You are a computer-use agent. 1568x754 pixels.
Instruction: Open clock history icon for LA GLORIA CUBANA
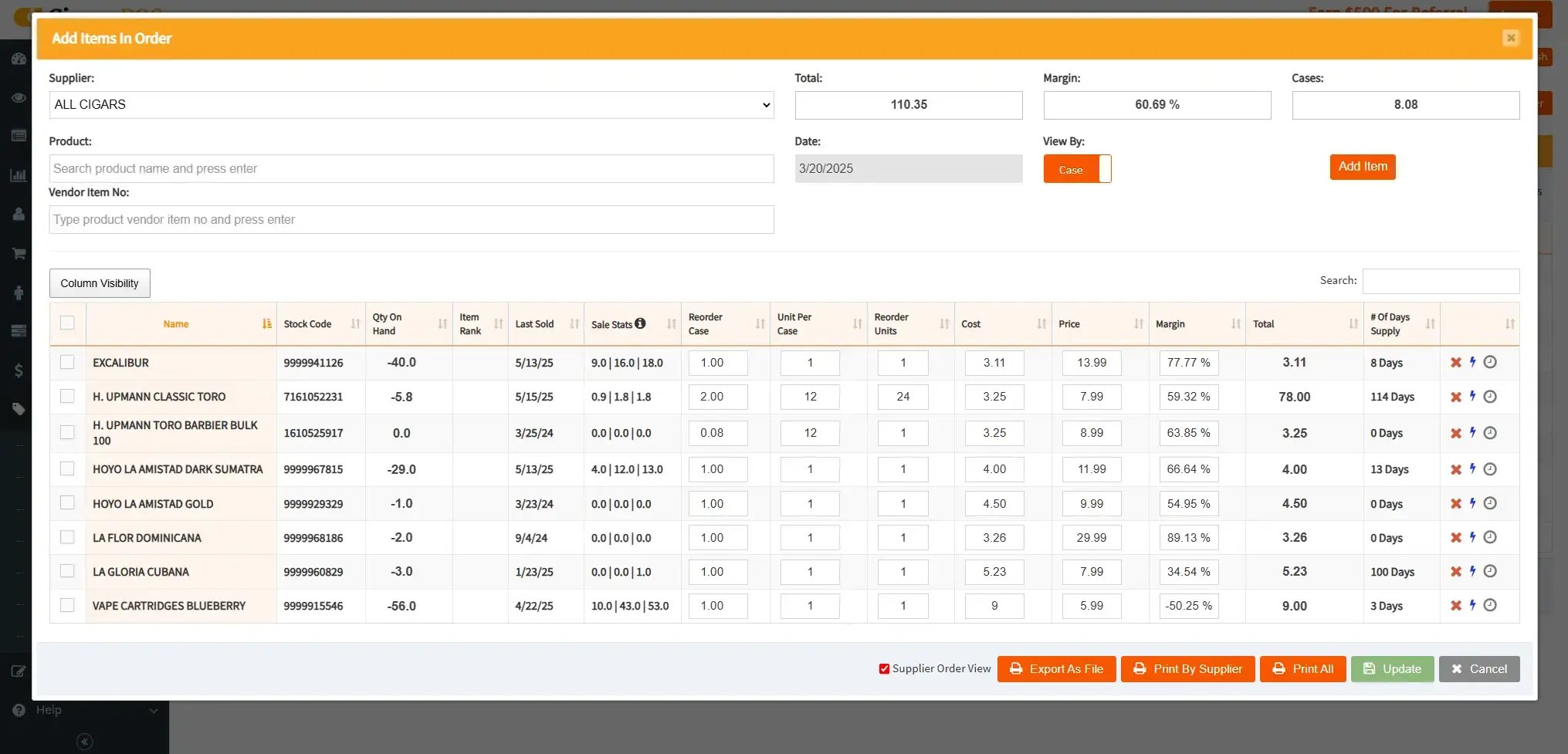1490,572
